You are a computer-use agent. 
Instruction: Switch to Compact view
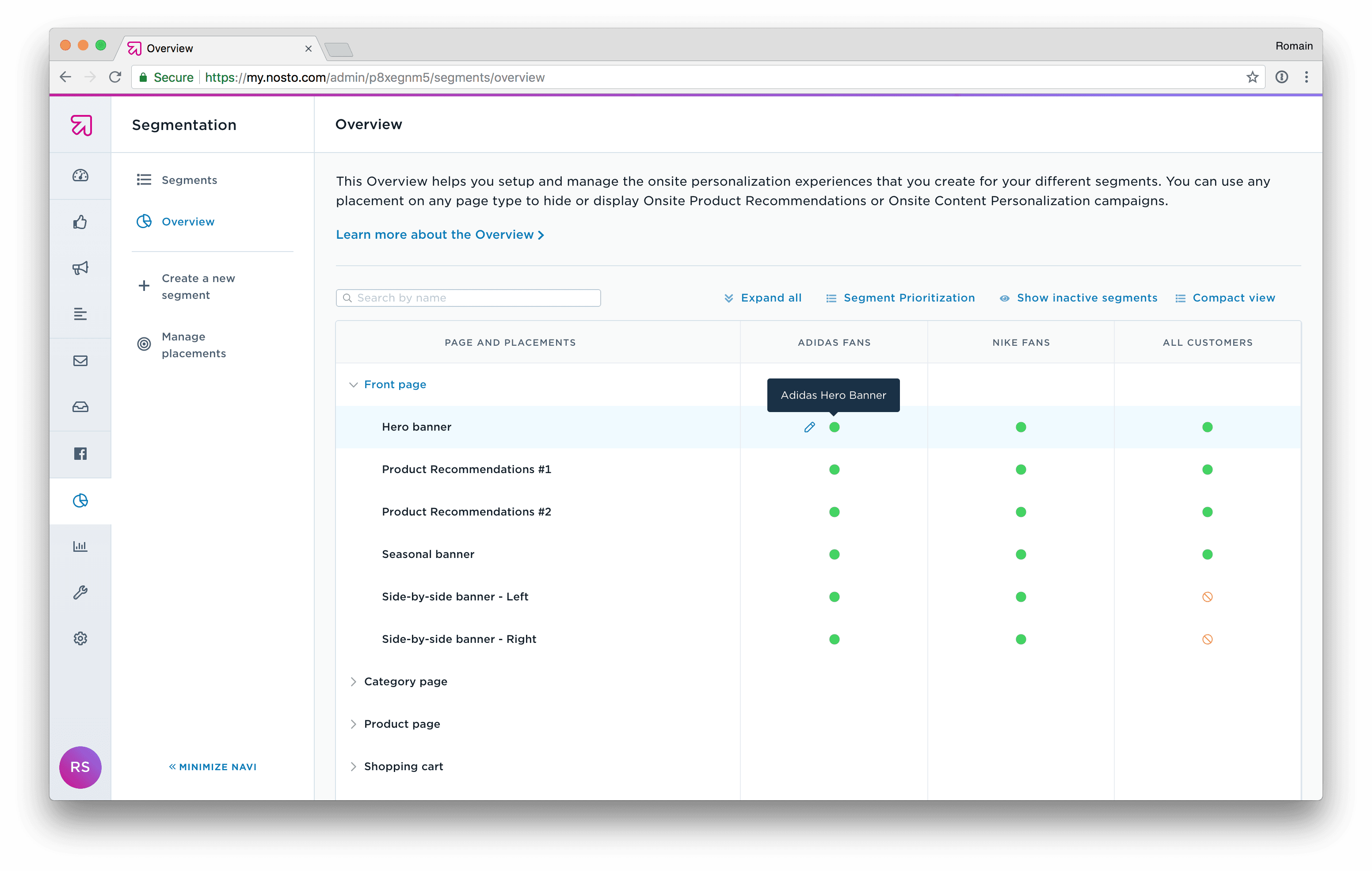(x=1225, y=298)
